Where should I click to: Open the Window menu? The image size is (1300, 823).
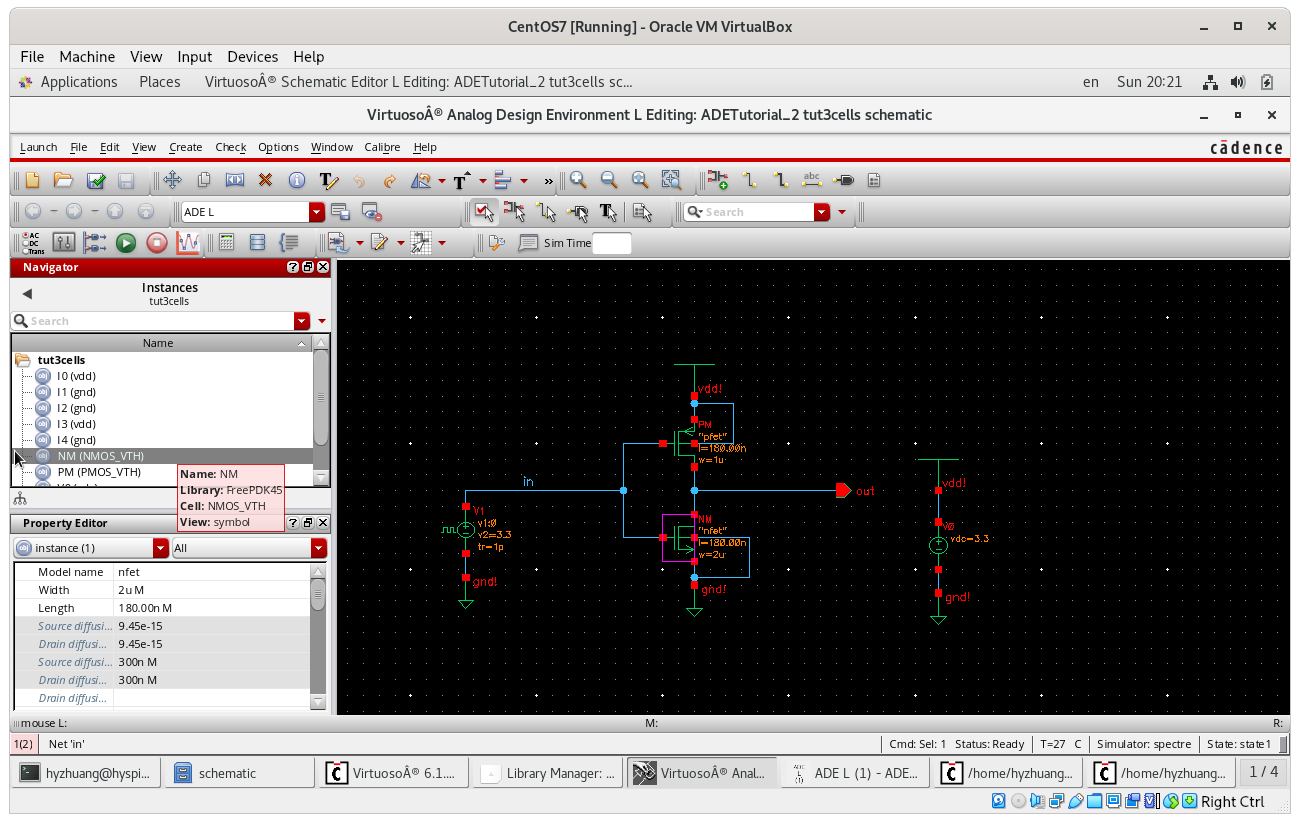331,147
